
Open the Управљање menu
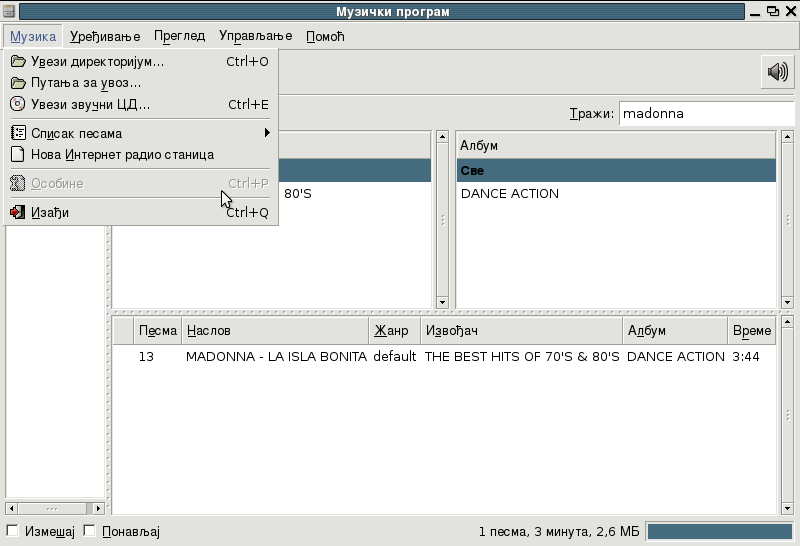256,36
